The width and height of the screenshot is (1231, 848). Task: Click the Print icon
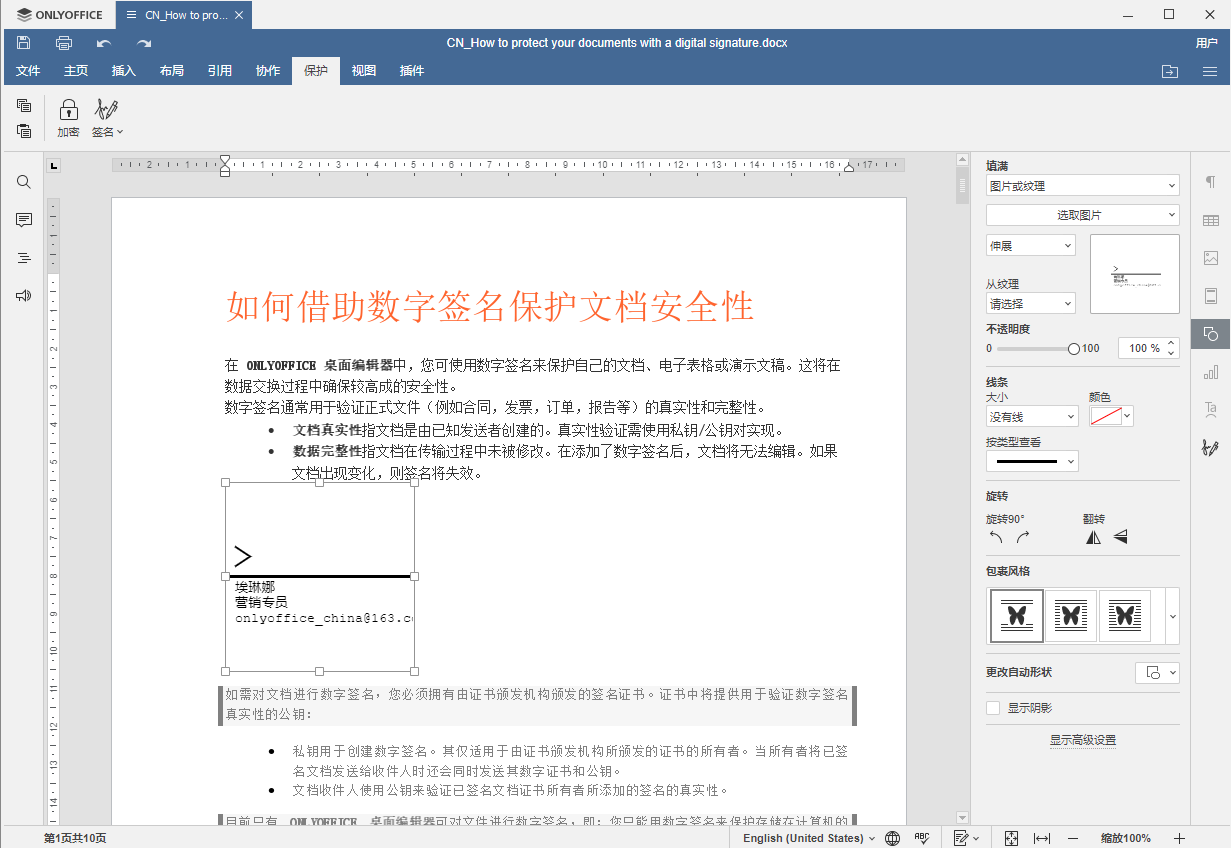[x=64, y=43]
